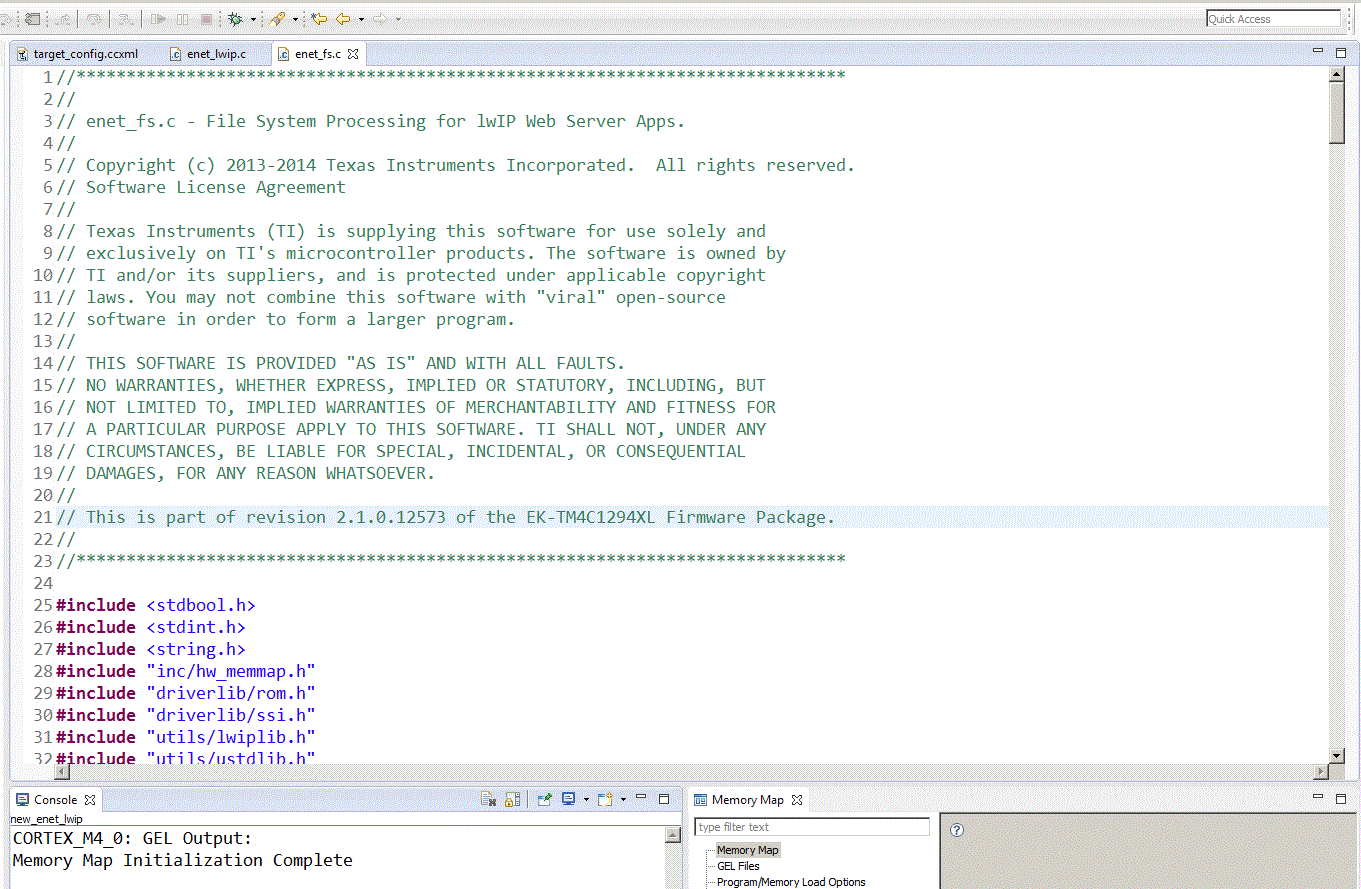
Task: Switch to the target_config.ccxml editor tab
Action: [x=78, y=54]
